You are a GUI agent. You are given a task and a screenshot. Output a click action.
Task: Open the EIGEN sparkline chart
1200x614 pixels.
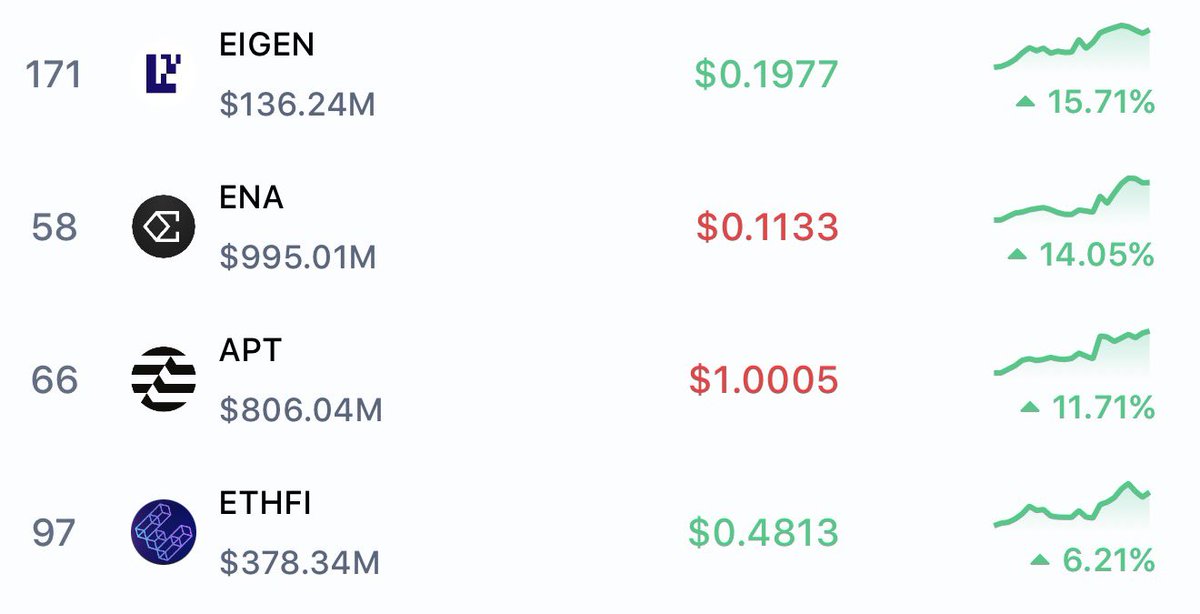pyautogui.click(x=1072, y=47)
